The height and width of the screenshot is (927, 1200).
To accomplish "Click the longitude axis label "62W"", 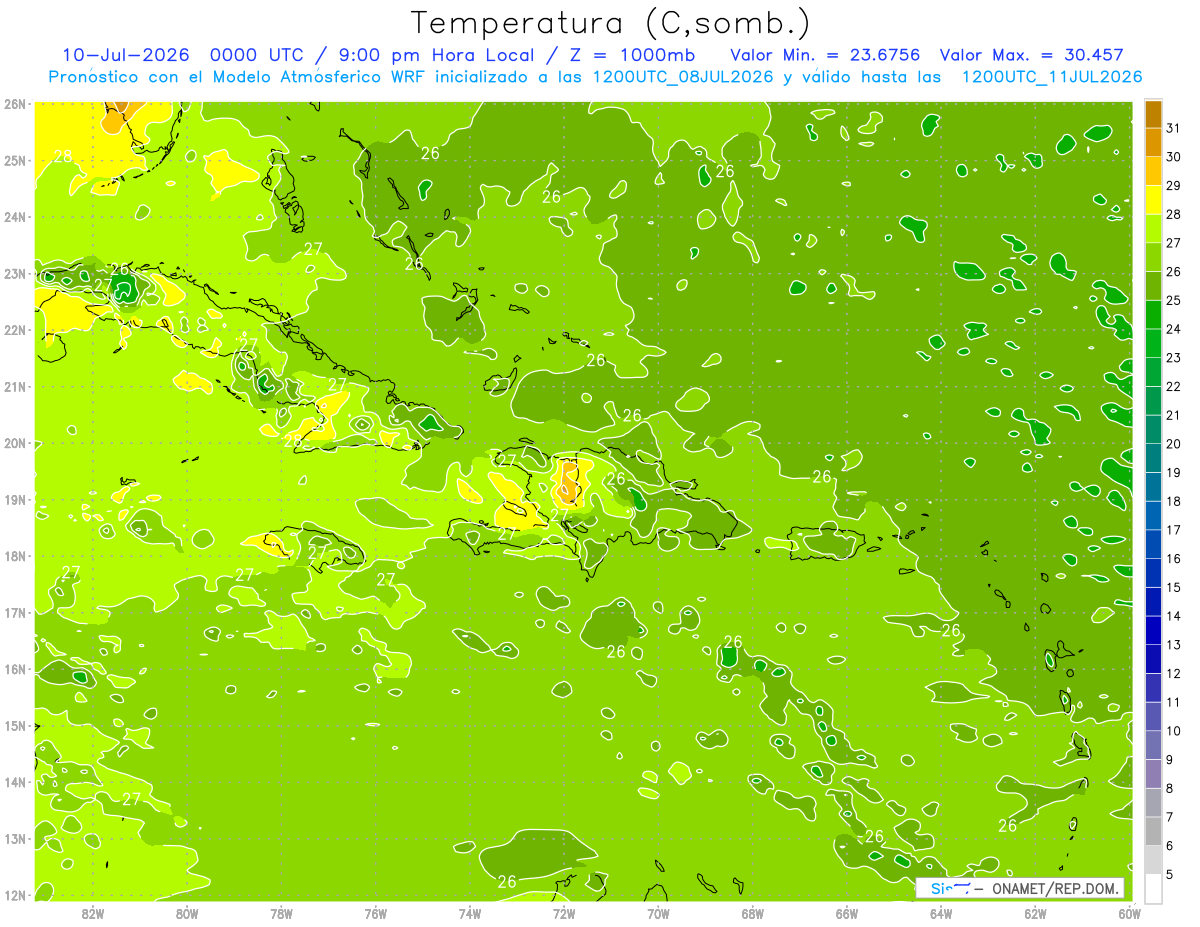I will pyautogui.click(x=1035, y=913).
